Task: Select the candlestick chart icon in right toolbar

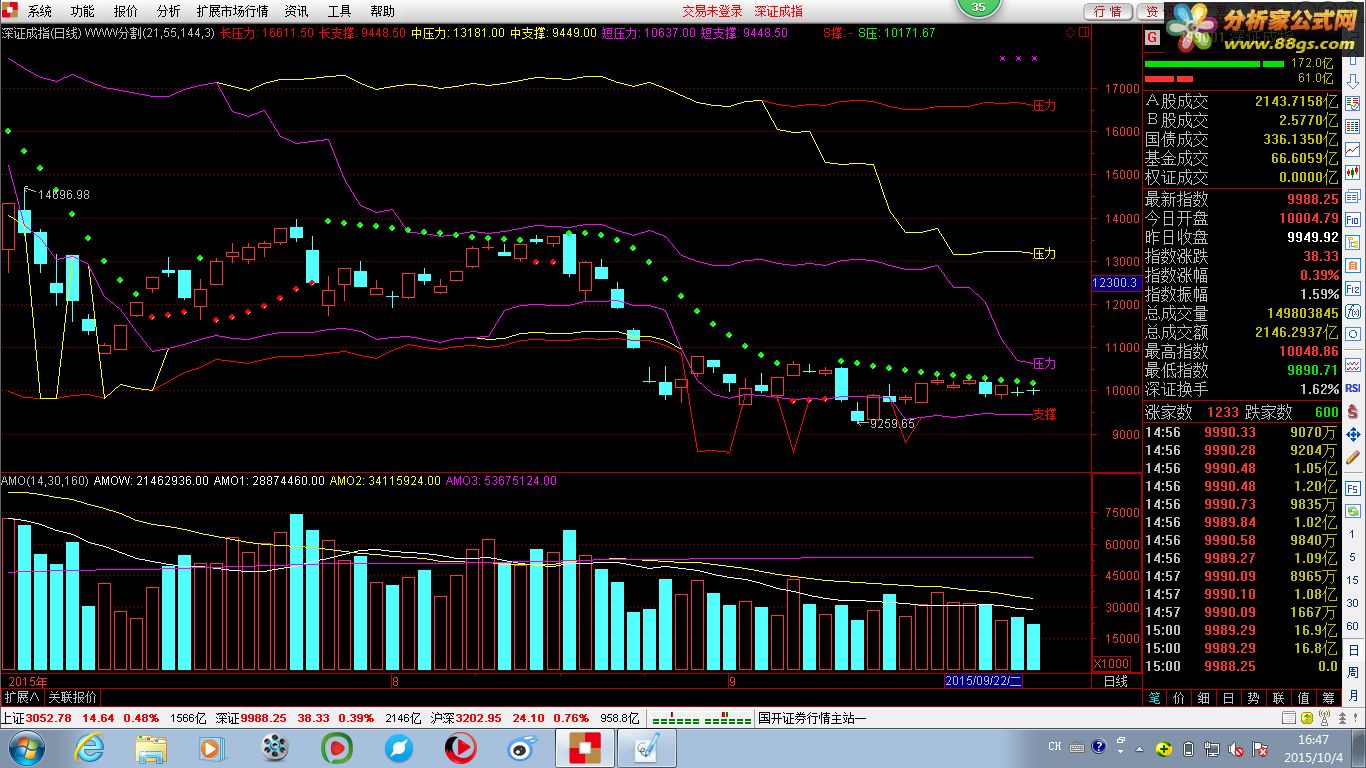Action: pos(1353,172)
